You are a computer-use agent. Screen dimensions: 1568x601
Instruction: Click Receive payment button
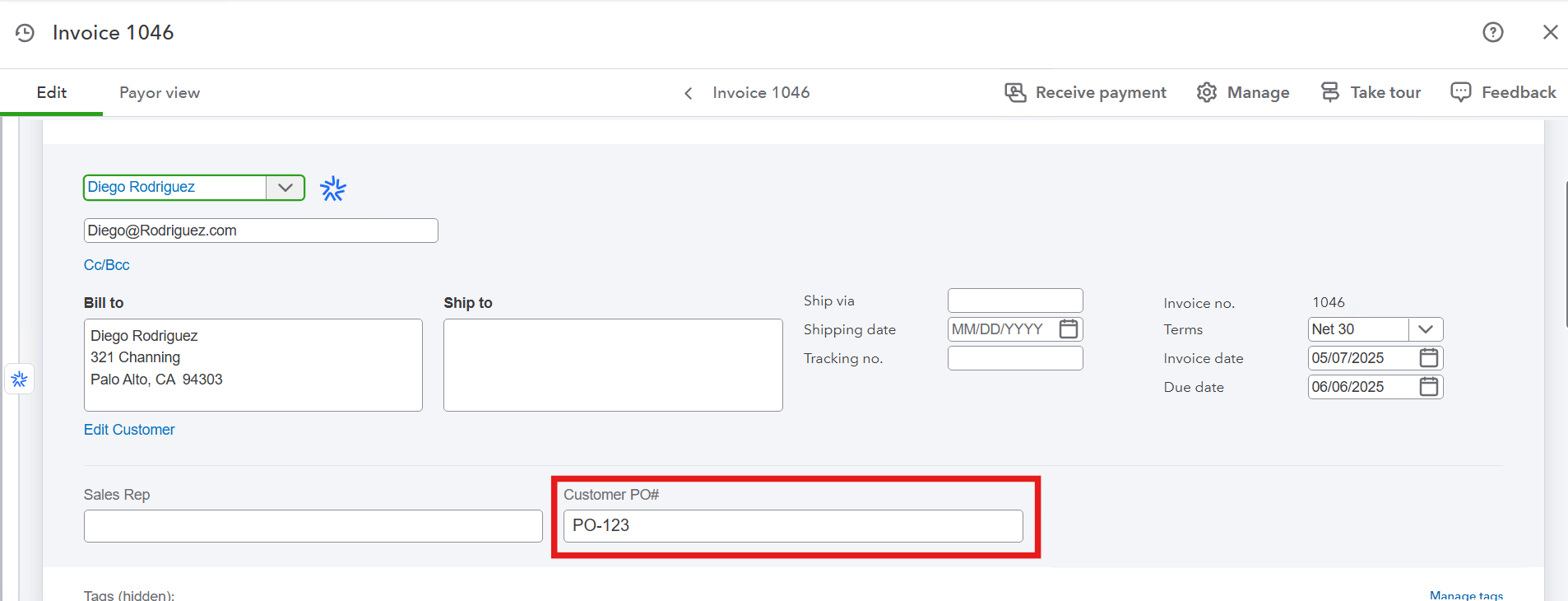tap(1085, 92)
